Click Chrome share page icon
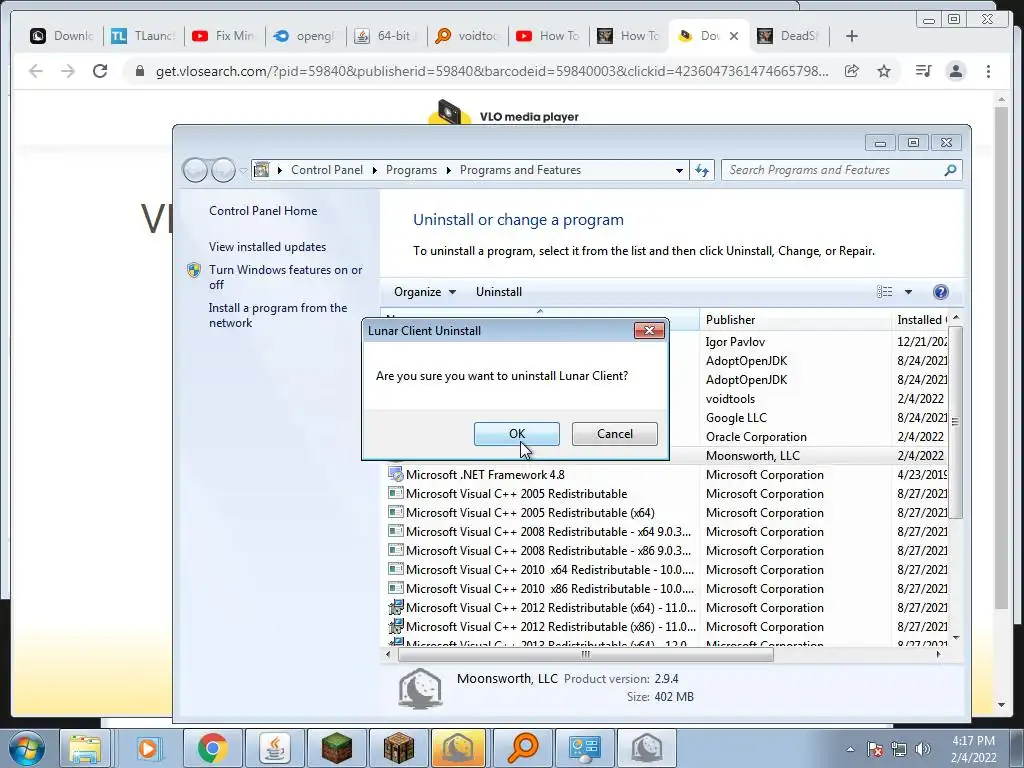The width and height of the screenshot is (1024, 768). coord(852,71)
